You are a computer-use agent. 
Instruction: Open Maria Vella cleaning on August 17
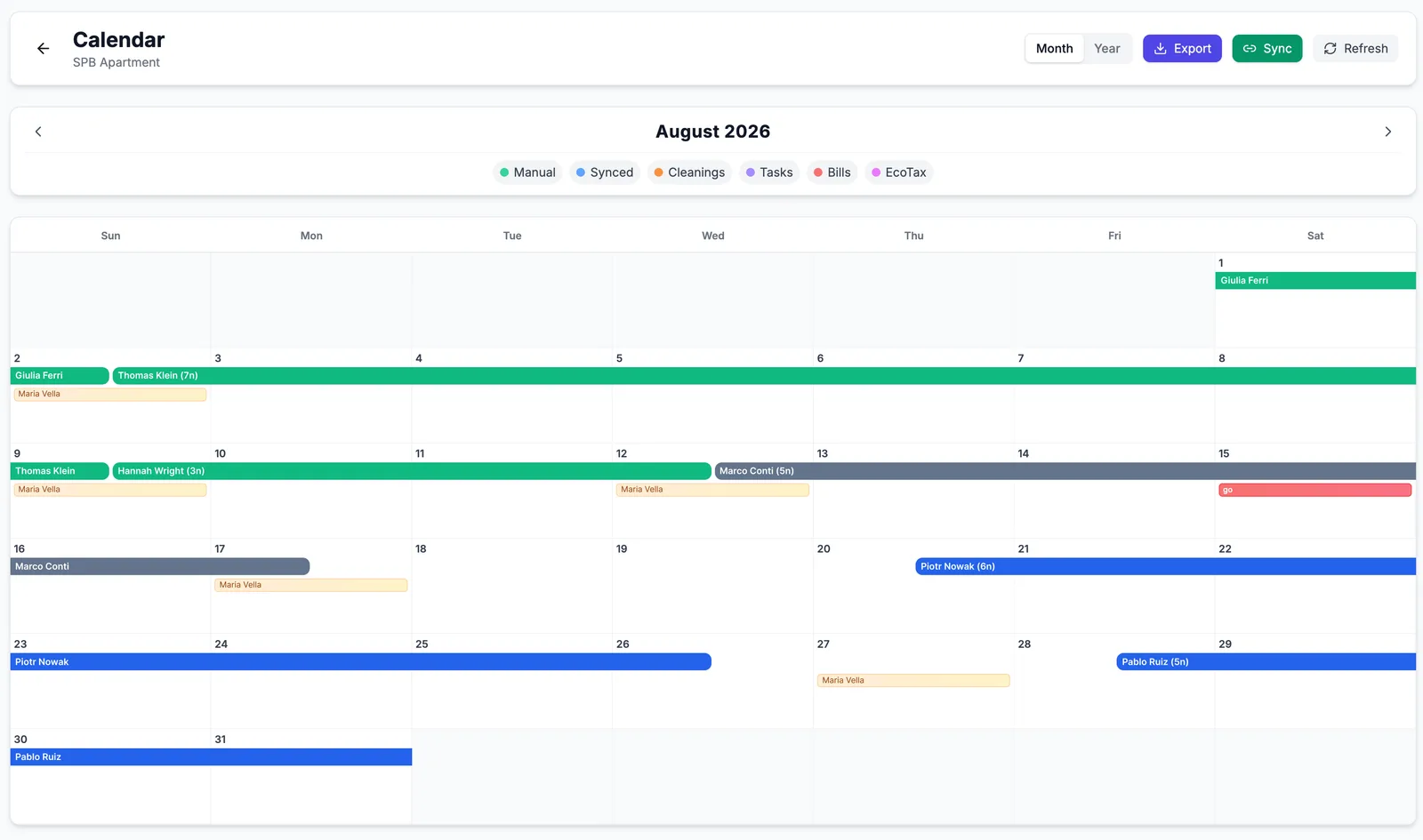click(311, 585)
